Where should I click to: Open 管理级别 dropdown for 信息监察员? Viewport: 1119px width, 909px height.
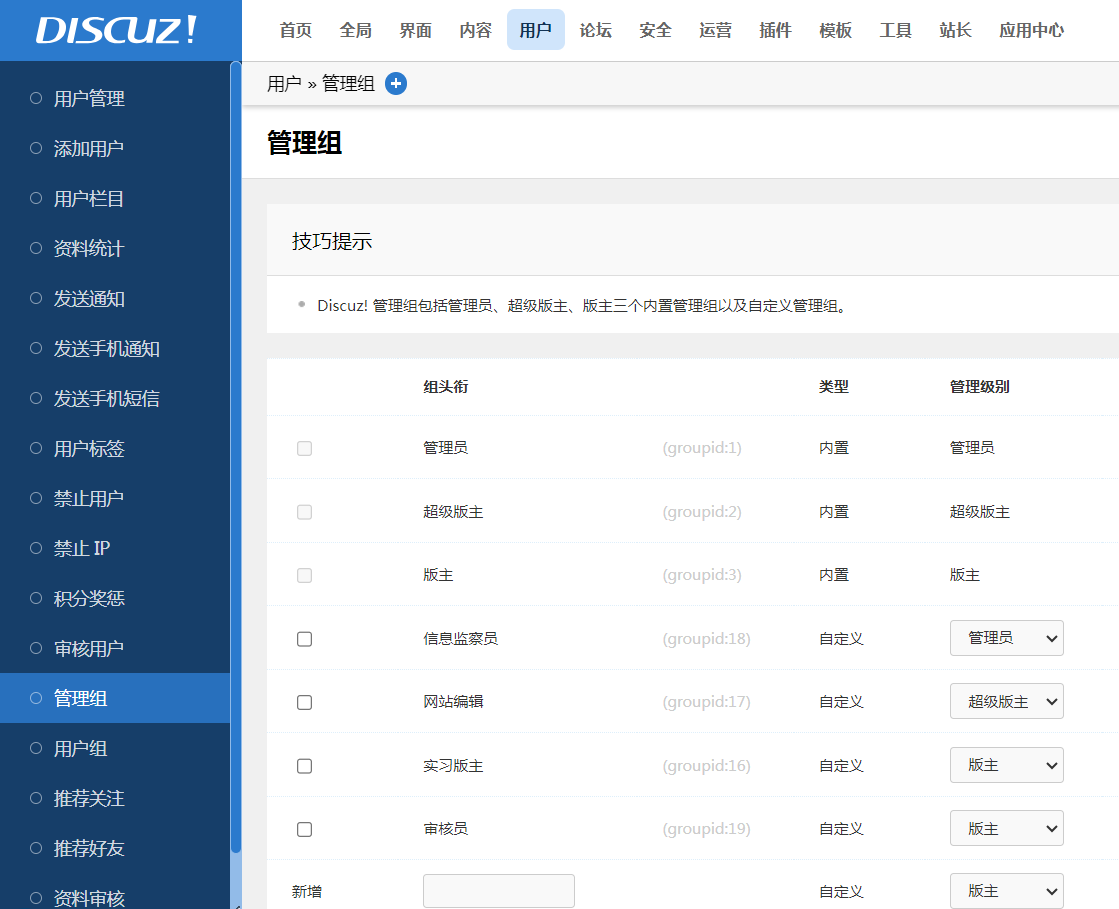pyautogui.click(x=1006, y=638)
